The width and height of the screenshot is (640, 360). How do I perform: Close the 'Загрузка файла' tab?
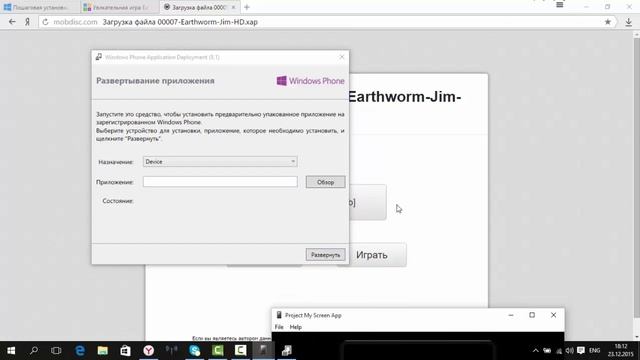tap(233, 7)
